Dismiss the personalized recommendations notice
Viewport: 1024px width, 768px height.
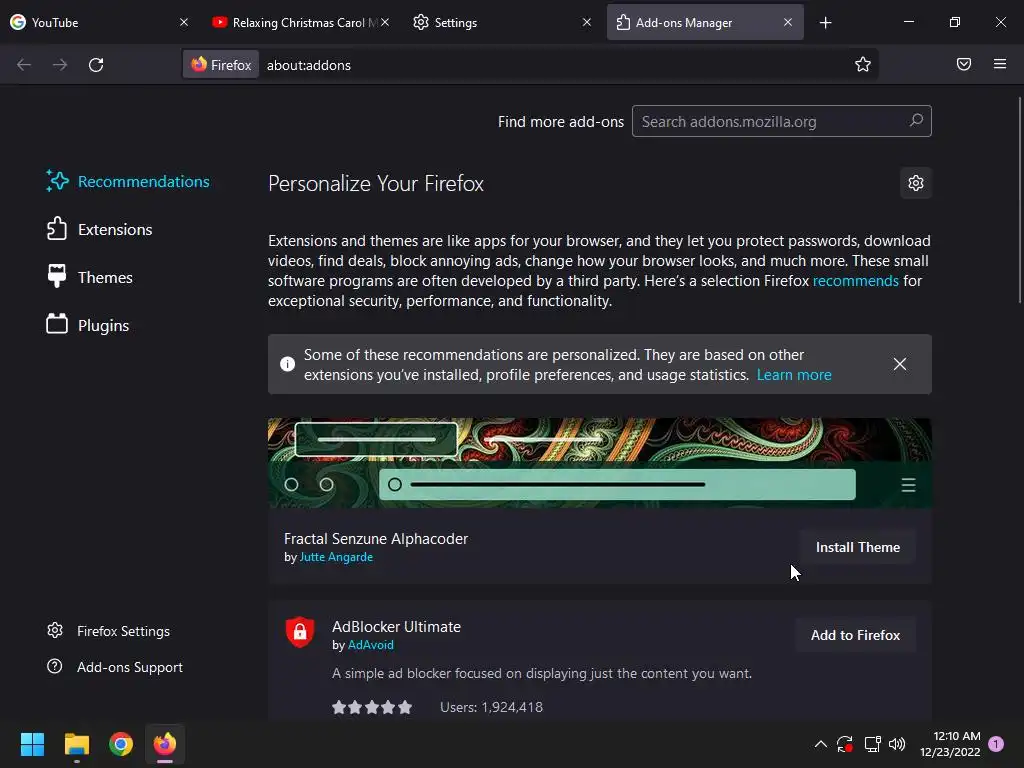899,364
